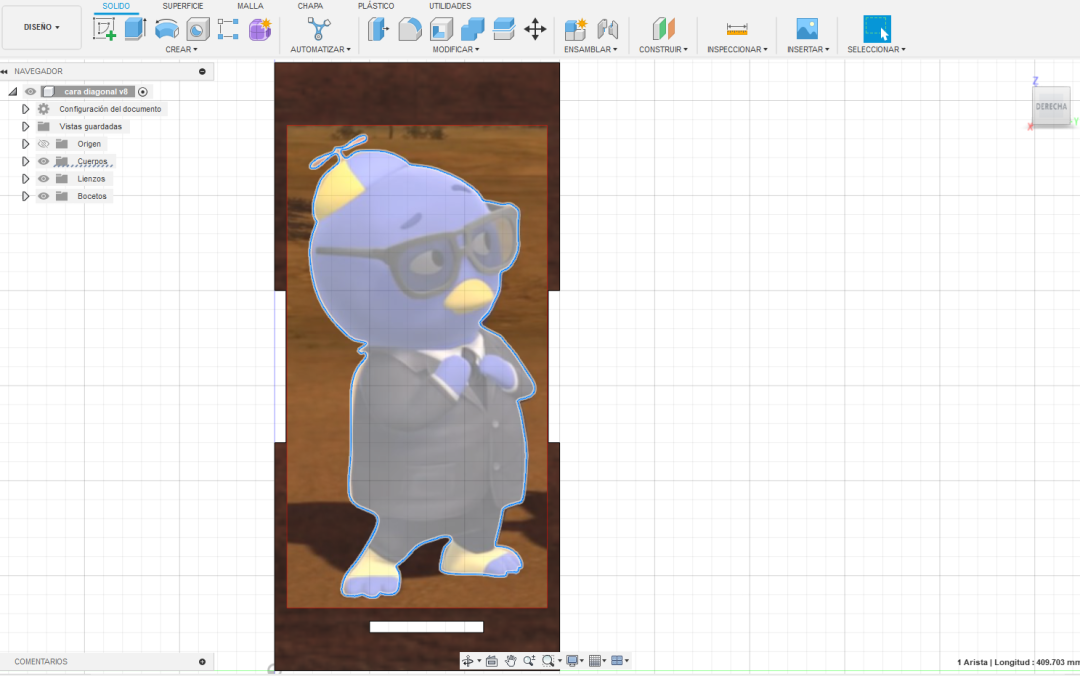The image size is (1080, 676).
Task: Toggle visibility of cara diagonal v8 component
Action: (30, 92)
